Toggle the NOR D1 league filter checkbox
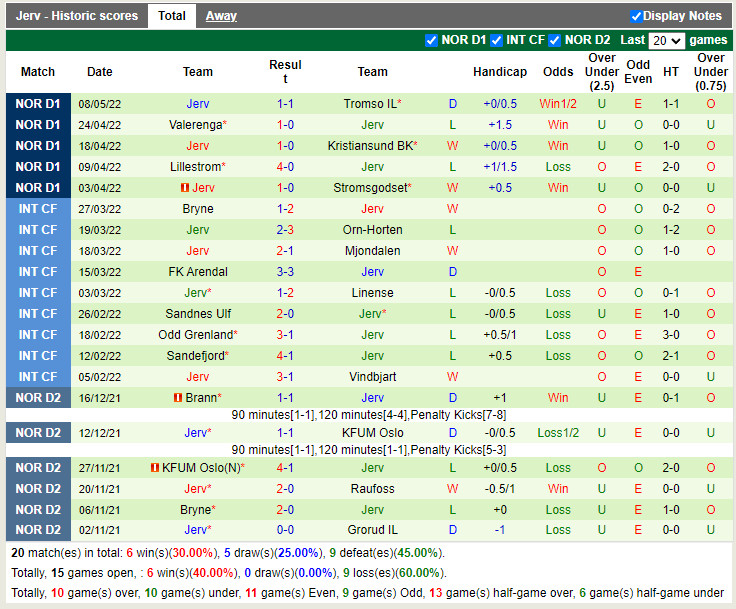Image resolution: width=736 pixels, height=609 pixels. pyautogui.click(x=431, y=40)
